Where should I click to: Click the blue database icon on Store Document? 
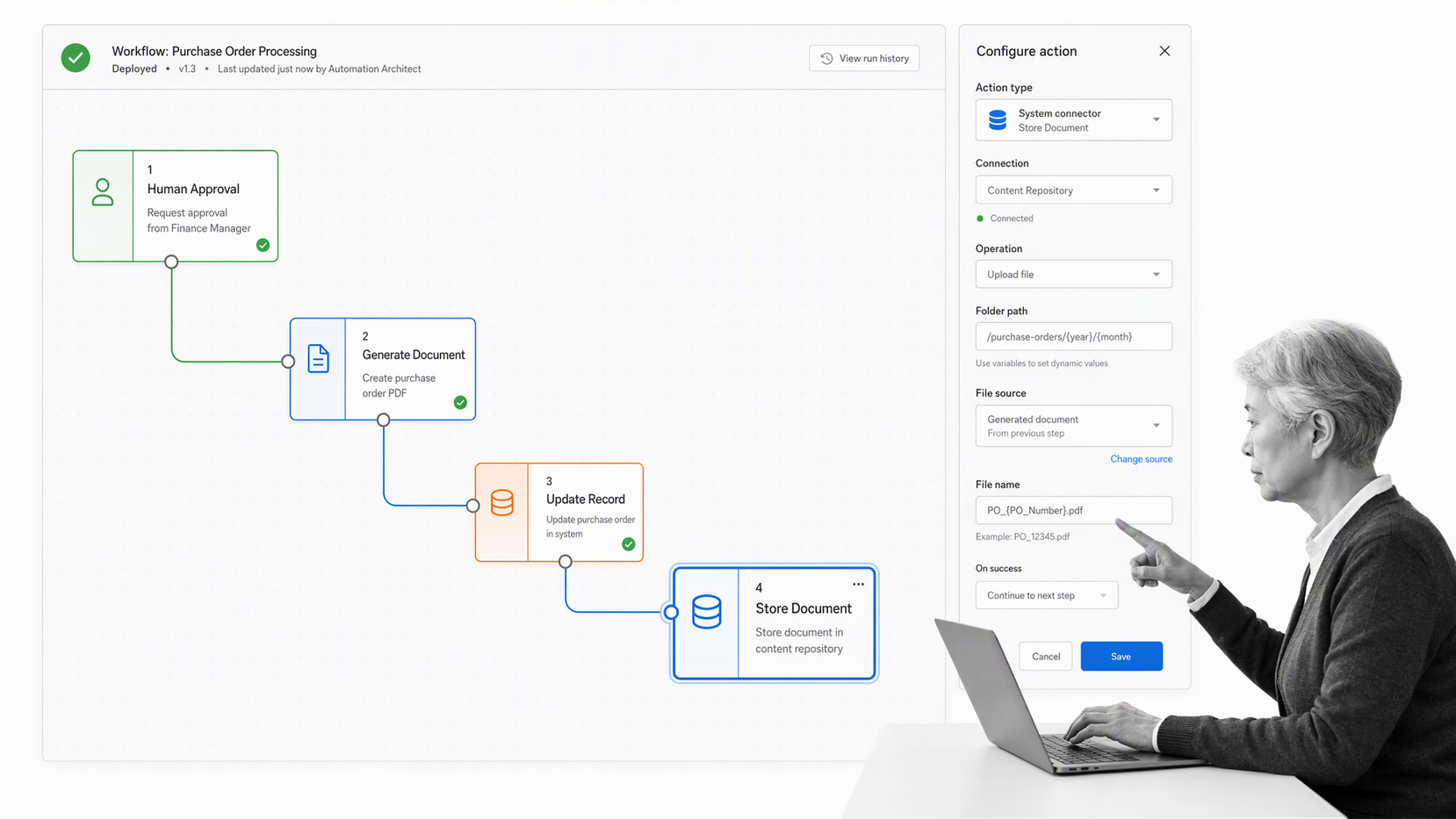707,612
